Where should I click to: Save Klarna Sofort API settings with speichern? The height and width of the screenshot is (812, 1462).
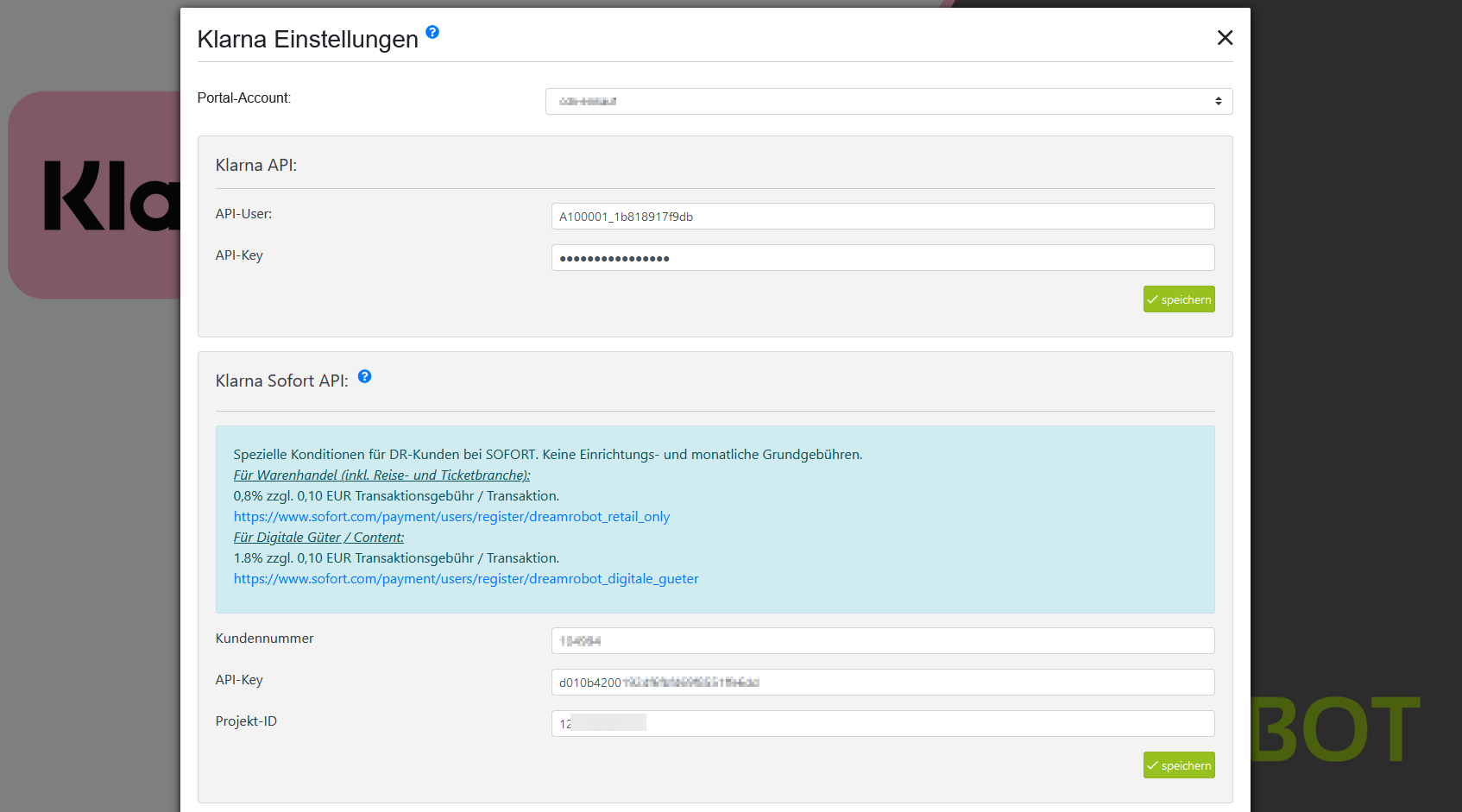pyautogui.click(x=1179, y=765)
